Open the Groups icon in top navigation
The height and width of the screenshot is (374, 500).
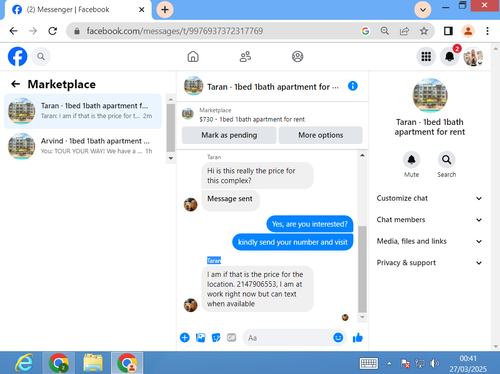[x=297, y=57]
